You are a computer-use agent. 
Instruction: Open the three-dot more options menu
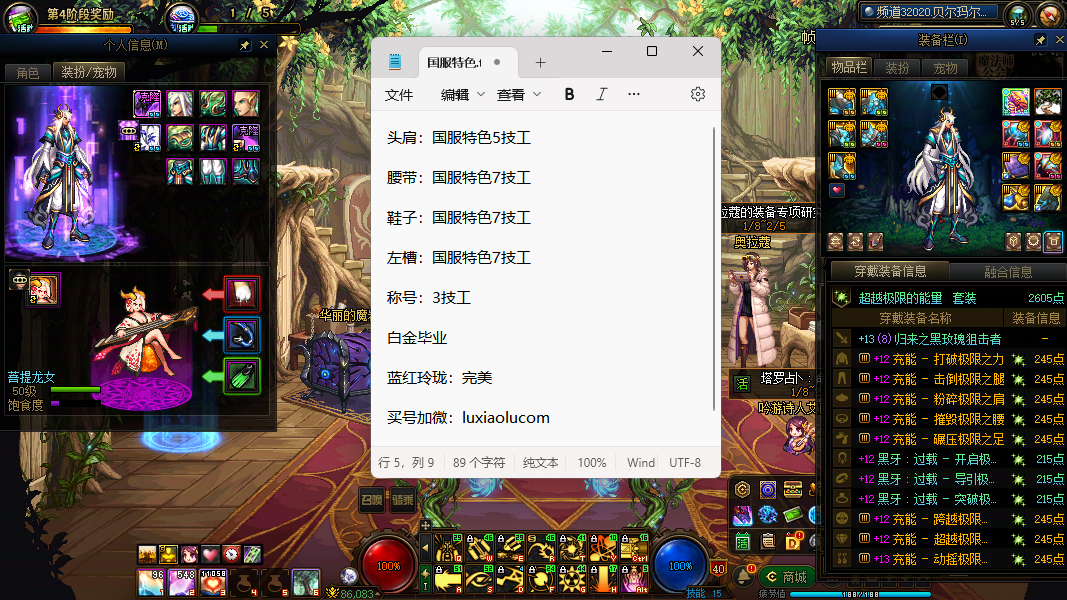click(634, 94)
